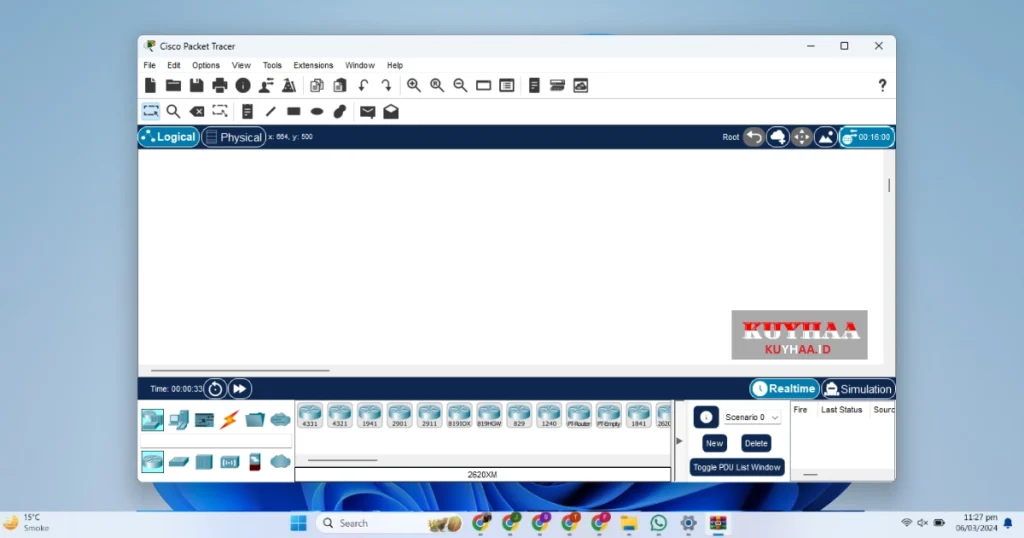The image size is (1024, 538).
Task: Open a file with the folder icon
Action: tap(173, 86)
